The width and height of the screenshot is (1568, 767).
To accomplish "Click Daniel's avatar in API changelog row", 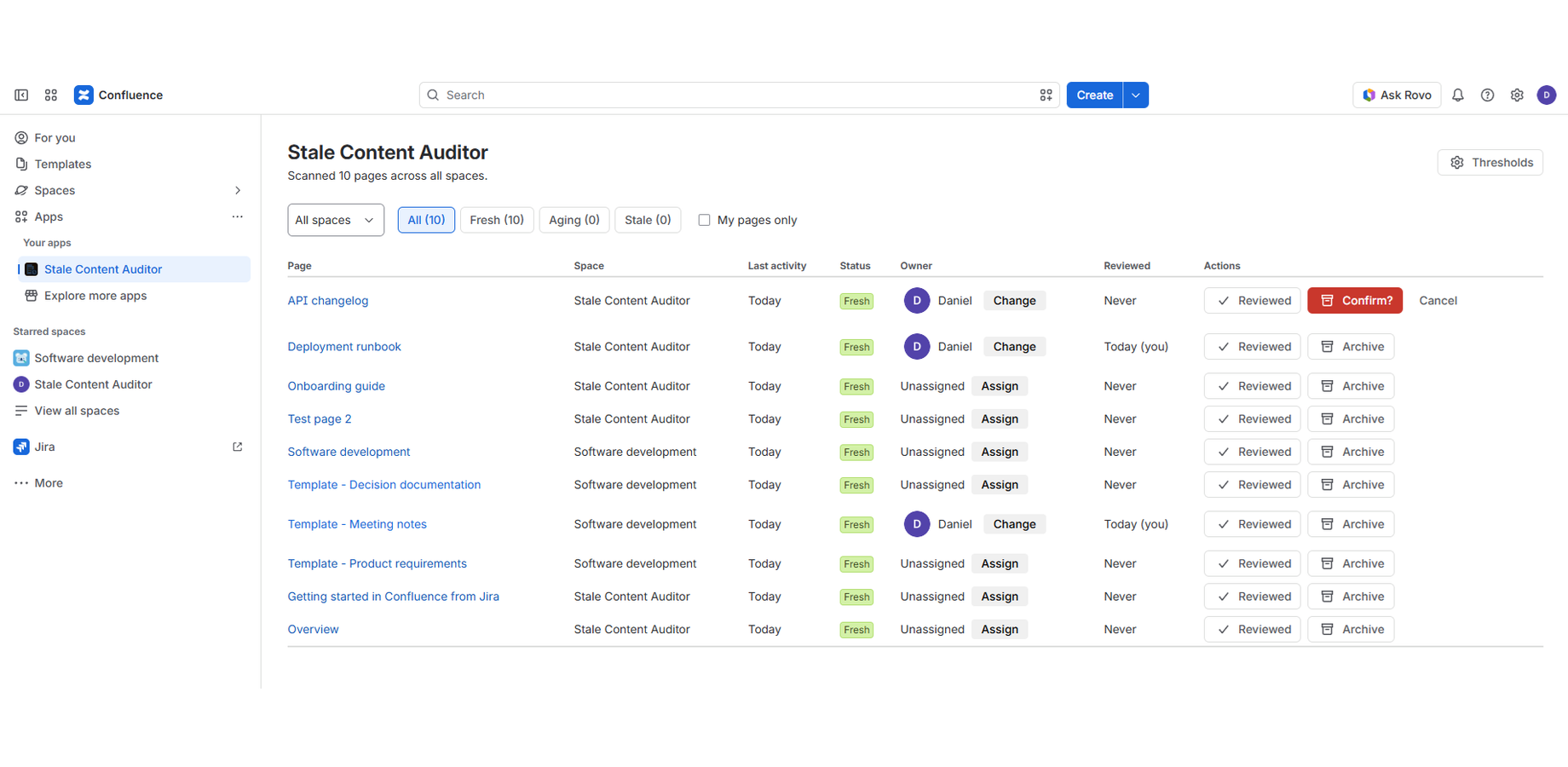I will pos(917,301).
